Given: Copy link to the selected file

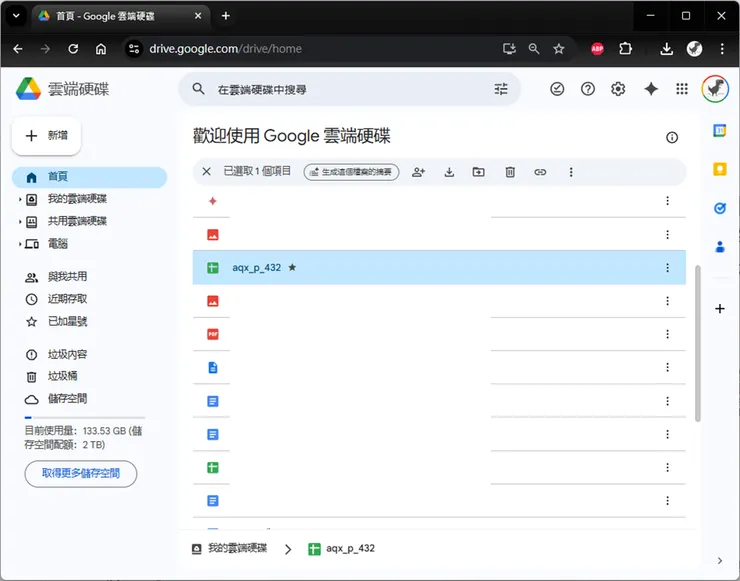Looking at the screenshot, I should pos(540,172).
